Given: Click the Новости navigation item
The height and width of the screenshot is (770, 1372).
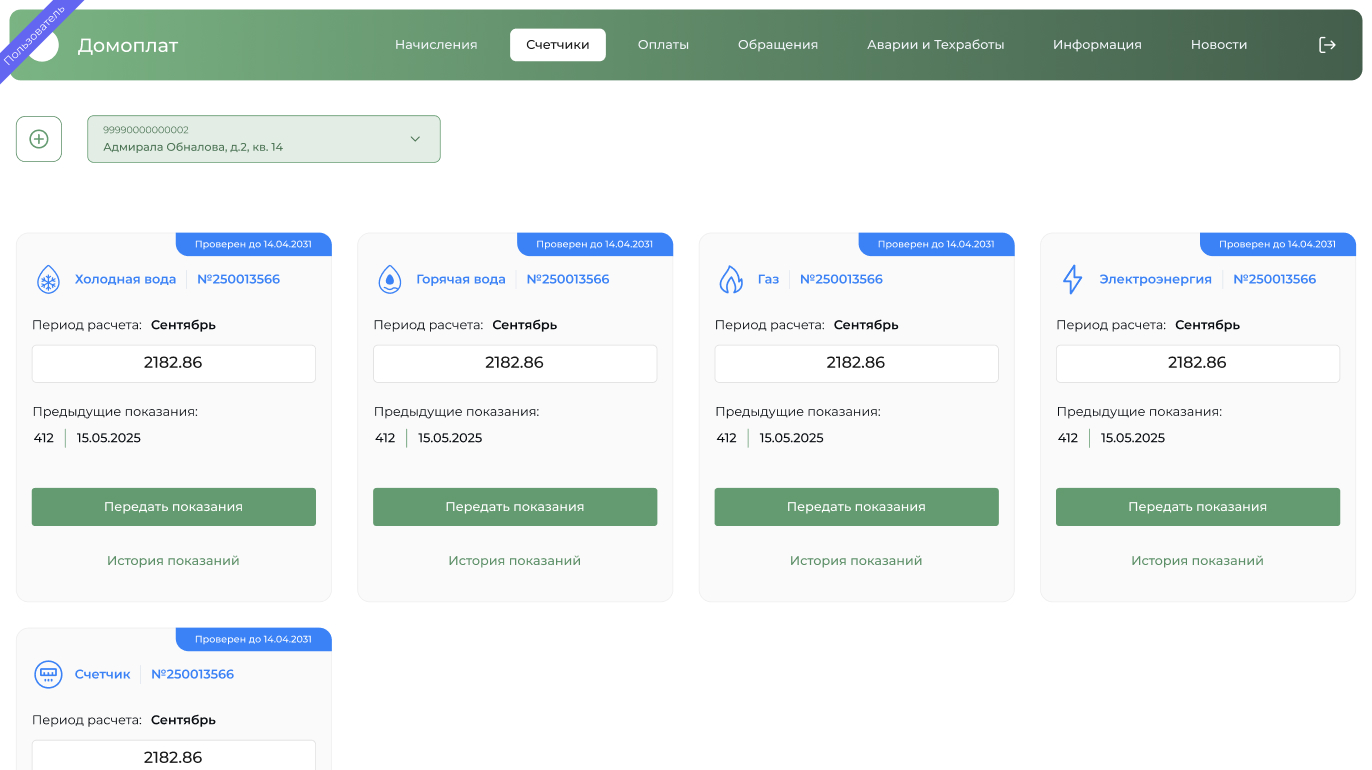Looking at the screenshot, I should [1218, 45].
